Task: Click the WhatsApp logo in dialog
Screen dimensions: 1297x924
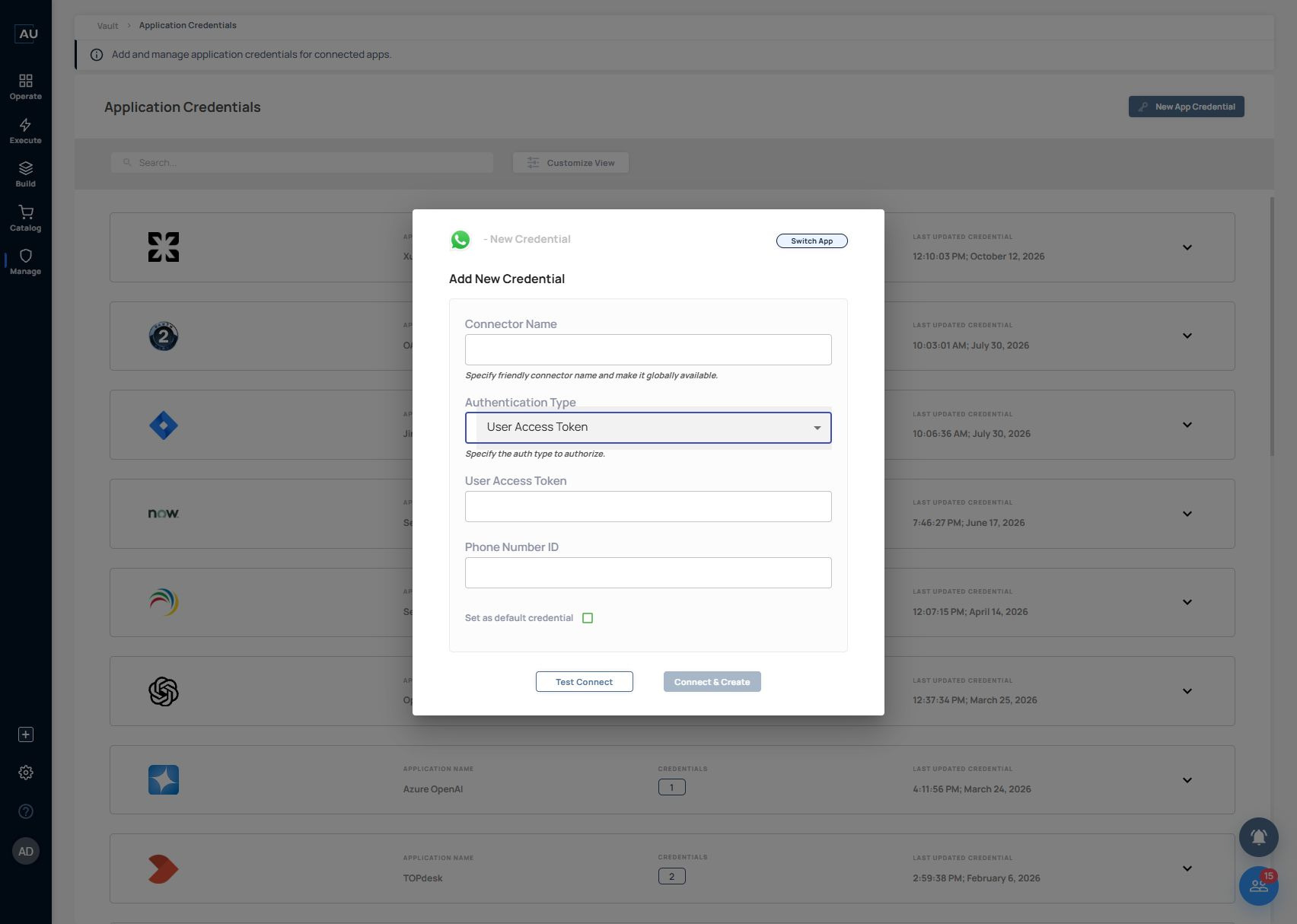Action: [x=460, y=240]
